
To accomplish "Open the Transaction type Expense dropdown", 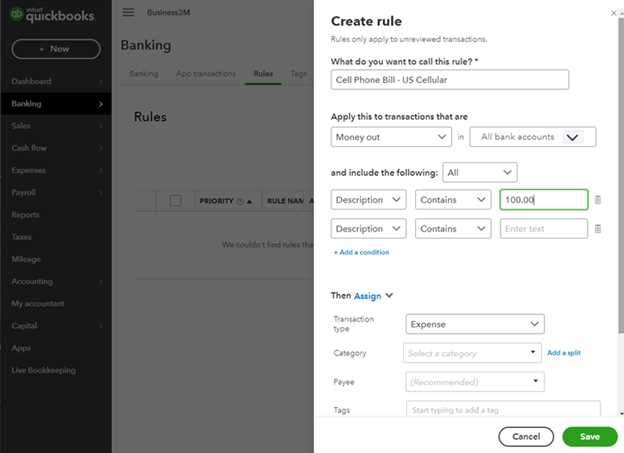I will click(475, 324).
